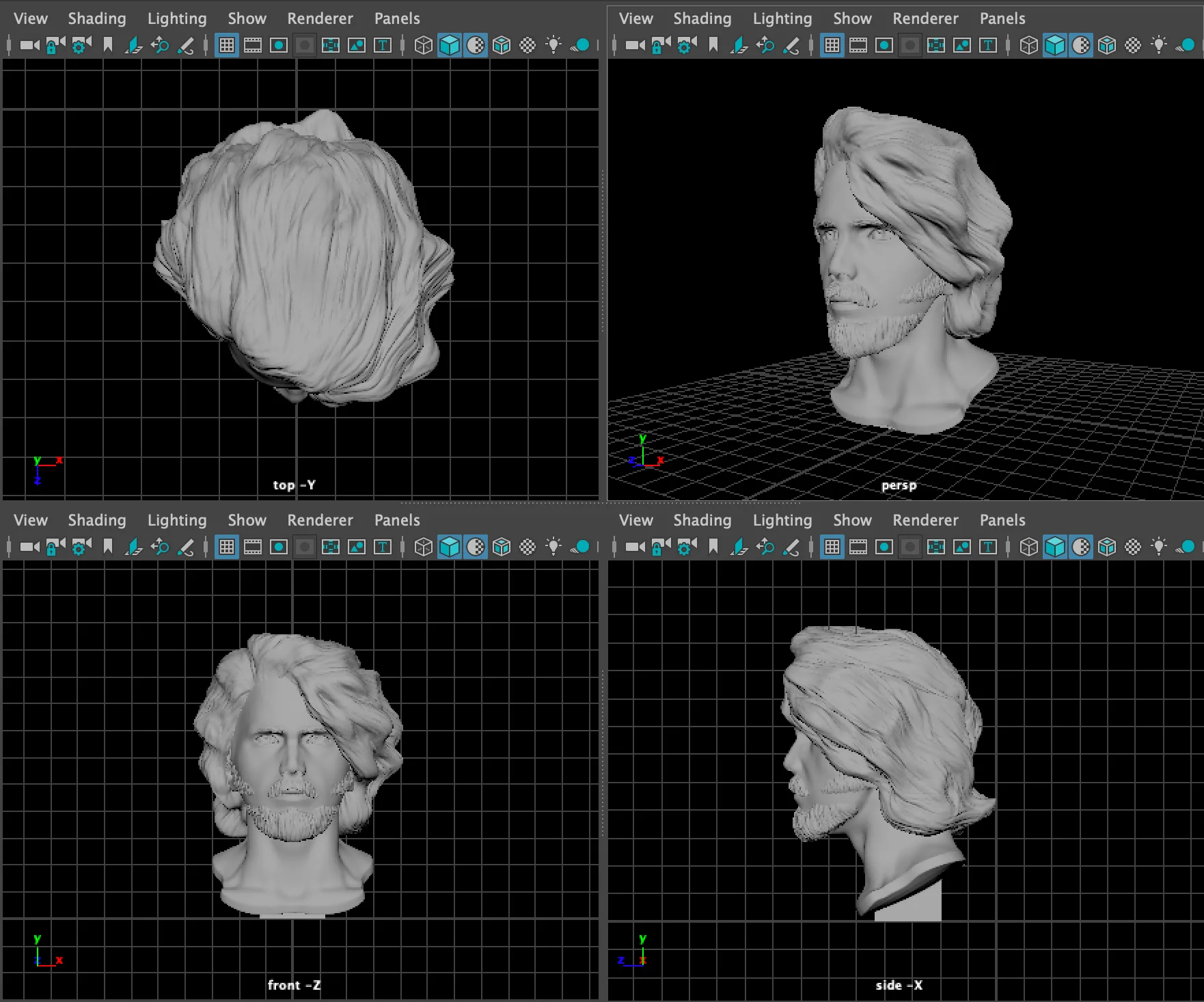The image size is (1204, 1002).
Task: Open camera attributes in front view panel
Action: 81,547
